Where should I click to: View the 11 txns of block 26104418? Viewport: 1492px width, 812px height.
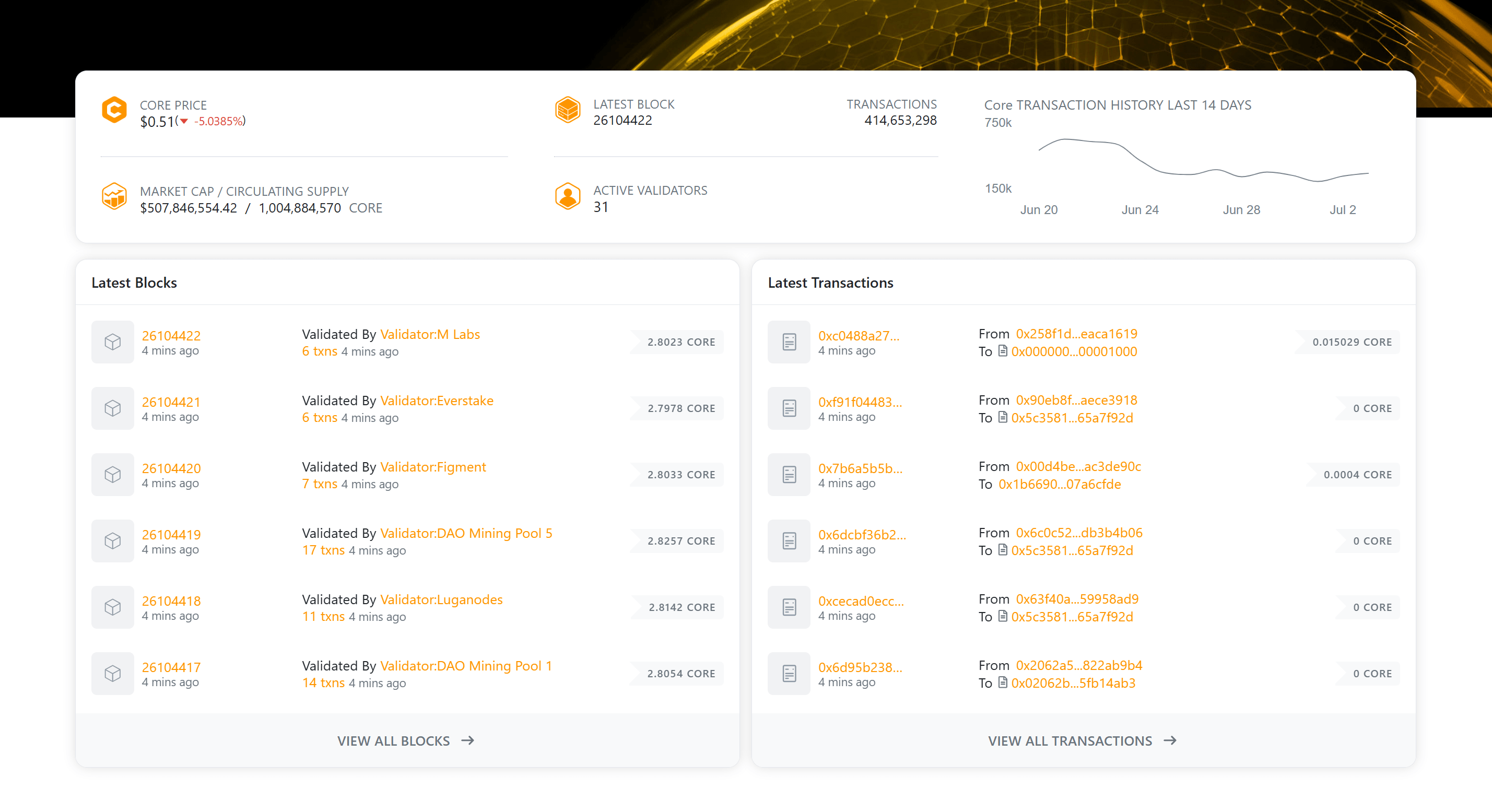click(x=323, y=616)
